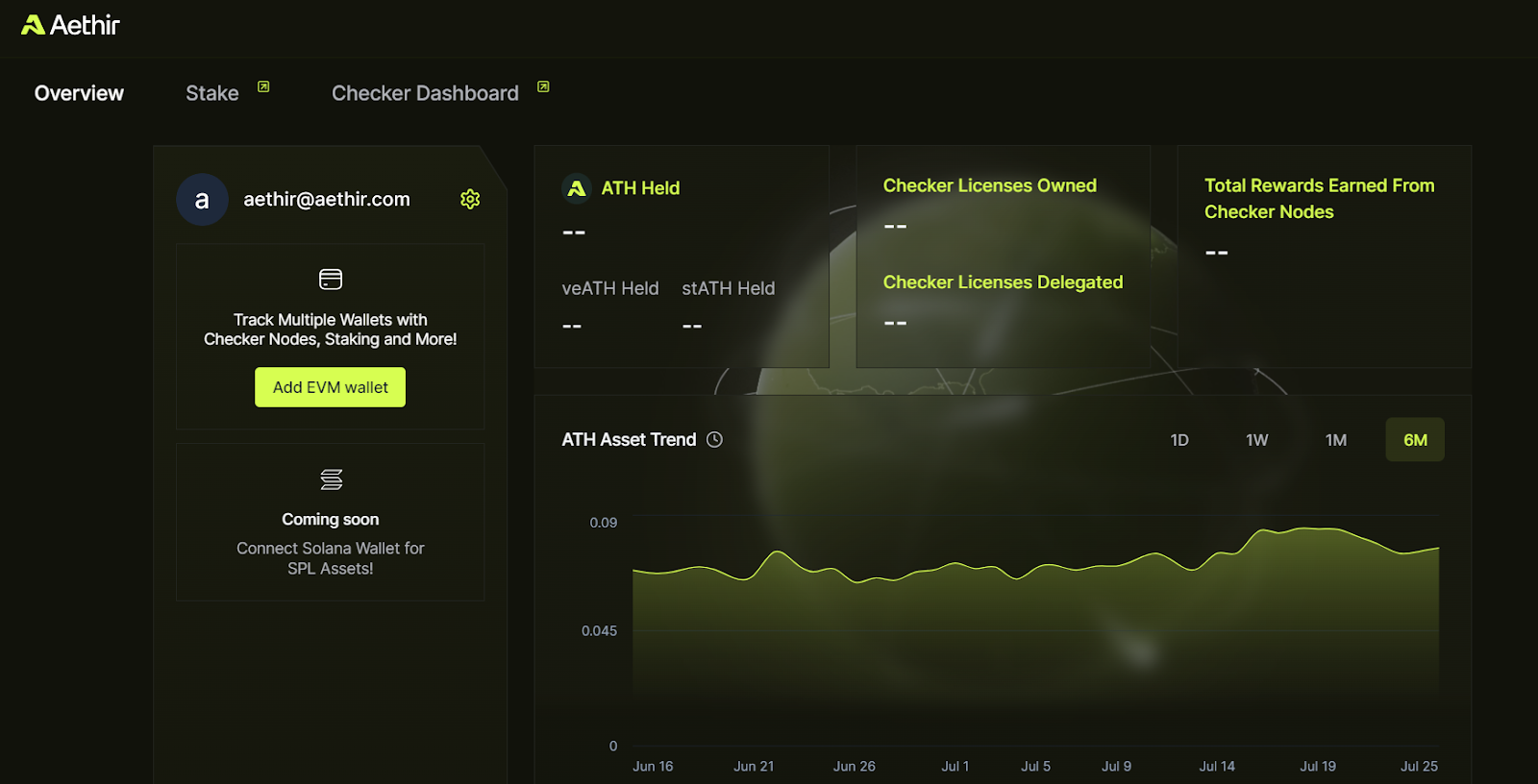Image resolution: width=1538 pixels, height=784 pixels.
Task: Click the Aethir logo in the header
Action: (x=70, y=25)
